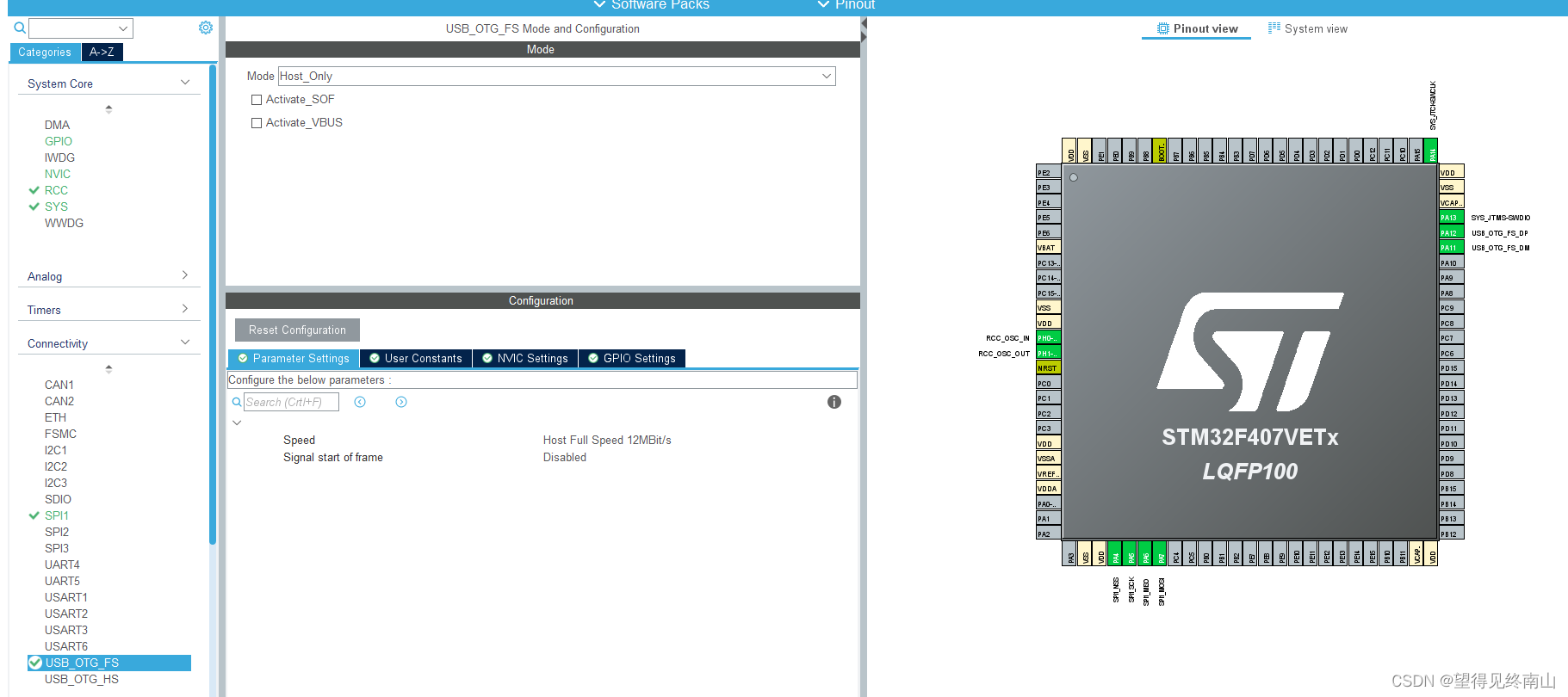
Task: Expand the Pinout menu
Action: pyautogui.click(x=846, y=5)
